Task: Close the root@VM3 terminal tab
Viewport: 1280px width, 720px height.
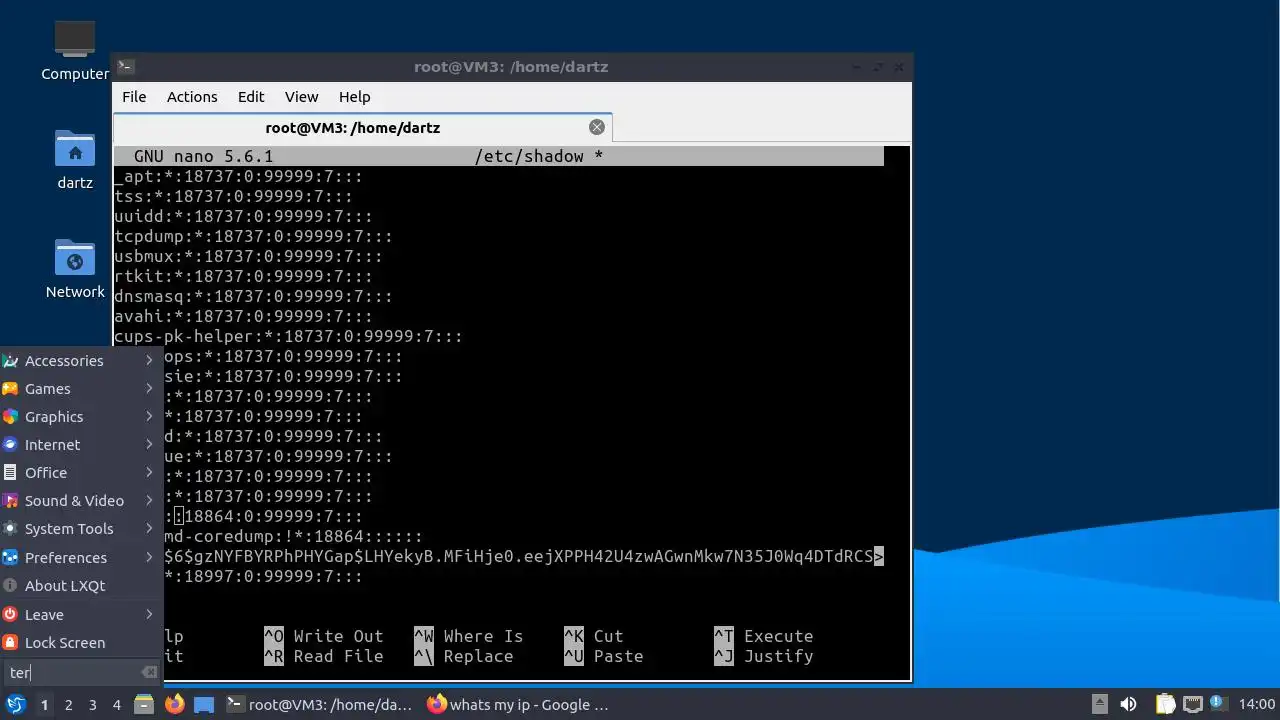Action: point(597,127)
